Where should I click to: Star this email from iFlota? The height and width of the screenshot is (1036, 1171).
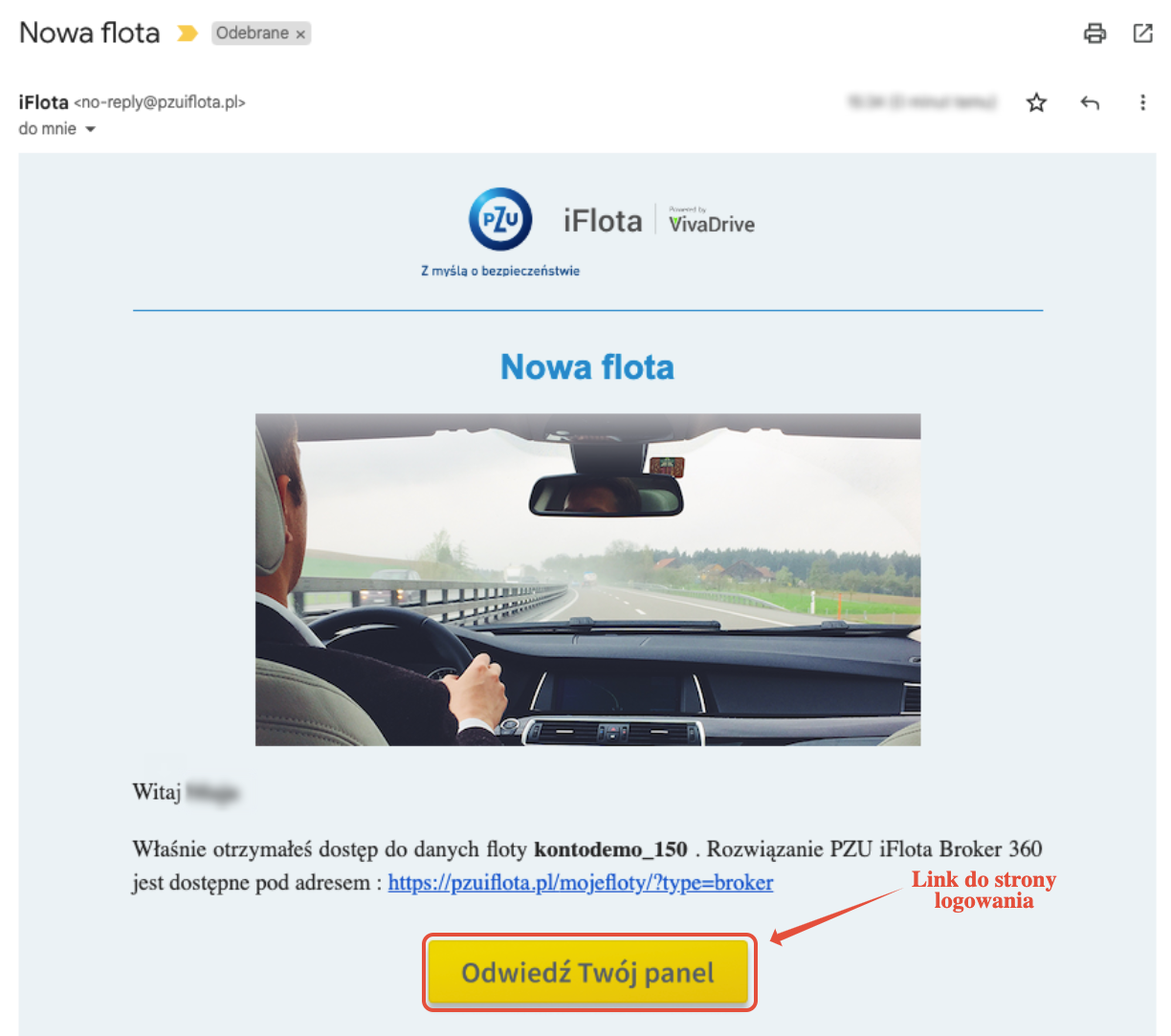pyautogui.click(x=1036, y=102)
